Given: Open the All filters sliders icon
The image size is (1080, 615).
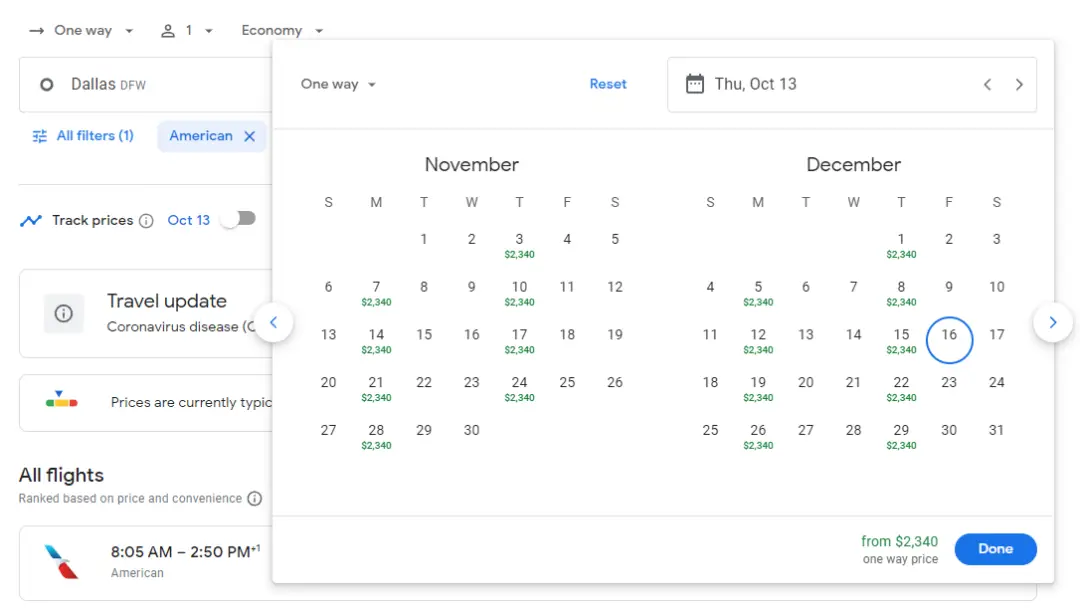Looking at the screenshot, I should (x=40, y=136).
